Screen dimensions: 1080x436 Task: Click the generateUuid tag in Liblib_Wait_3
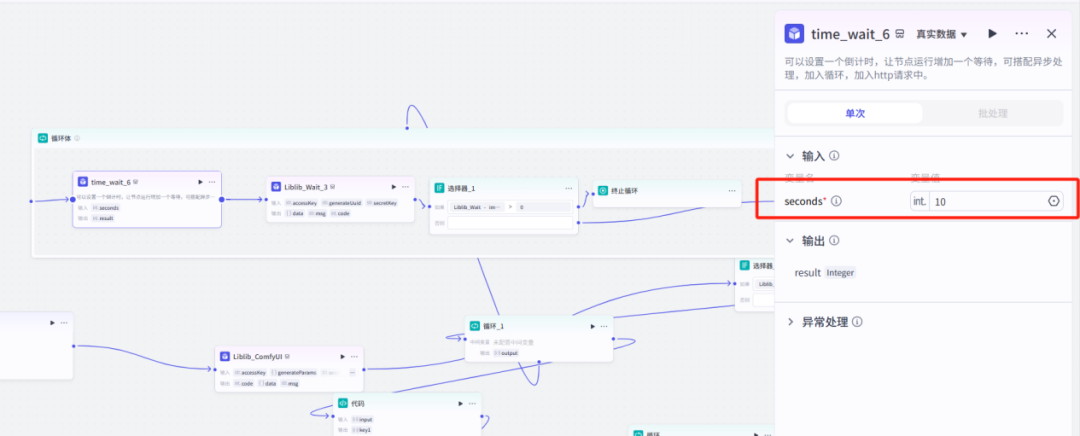[343, 203]
